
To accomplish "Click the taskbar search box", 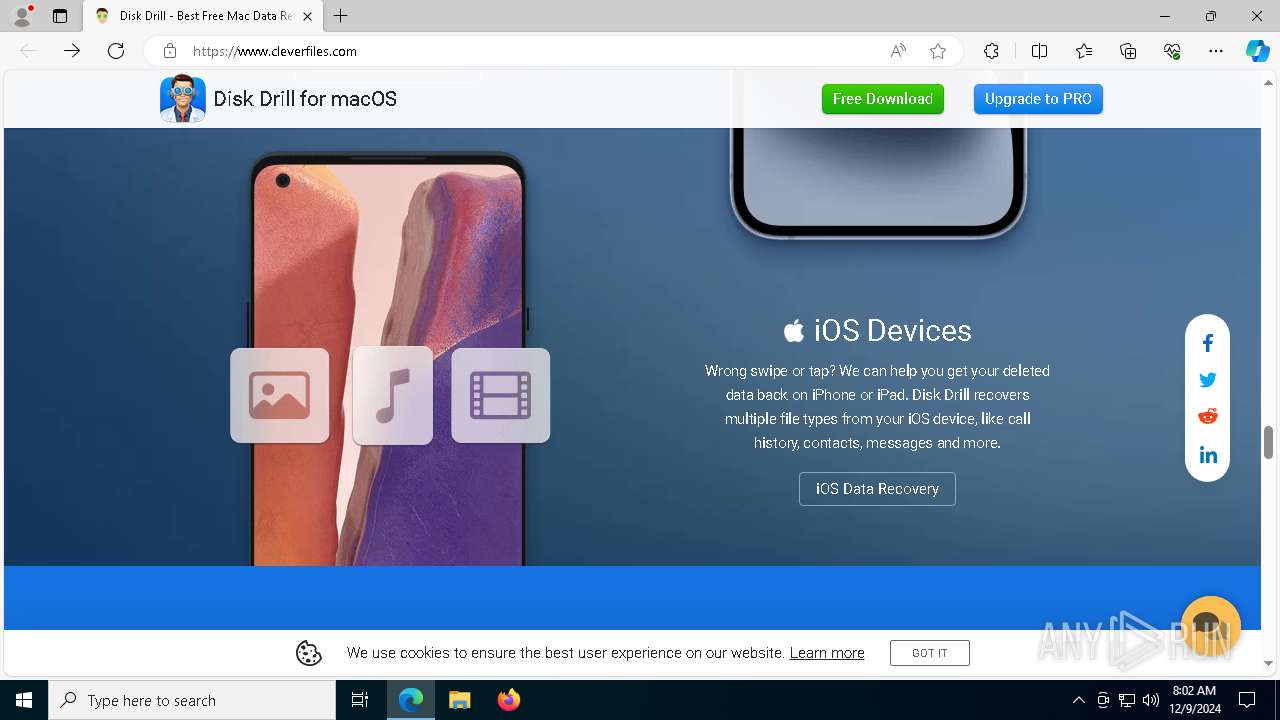I will pos(192,700).
